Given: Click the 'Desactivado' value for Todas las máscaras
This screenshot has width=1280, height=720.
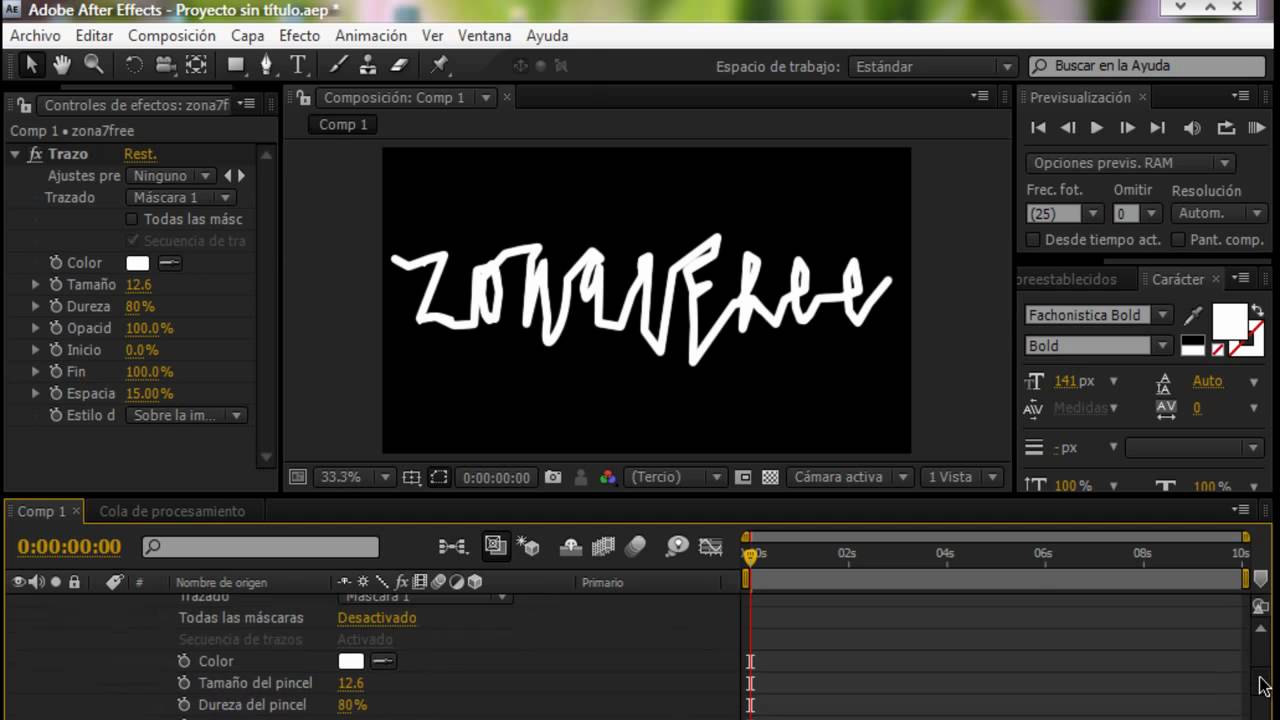Looking at the screenshot, I should 377,618.
